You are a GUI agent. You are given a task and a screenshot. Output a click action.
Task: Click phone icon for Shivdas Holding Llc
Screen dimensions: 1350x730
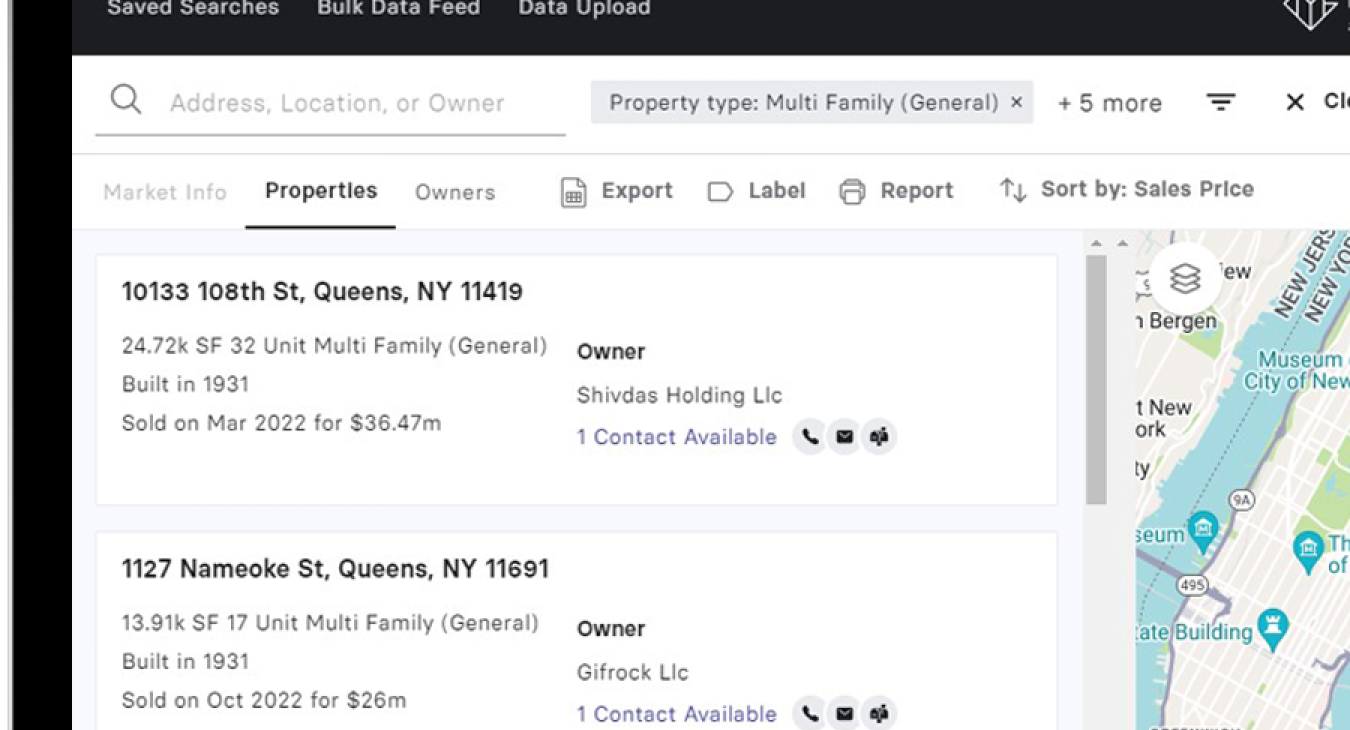coord(810,437)
